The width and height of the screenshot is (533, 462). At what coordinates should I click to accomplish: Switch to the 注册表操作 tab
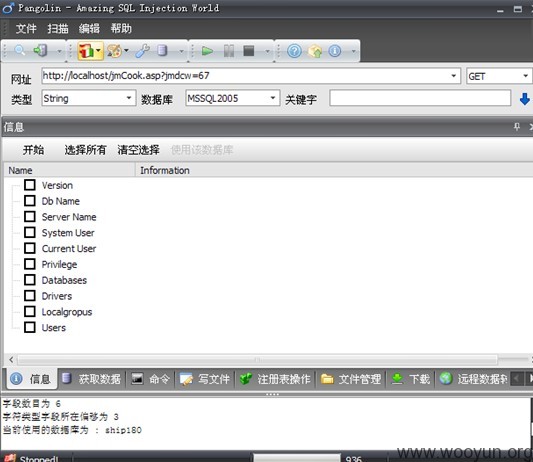[x=275, y=379]
